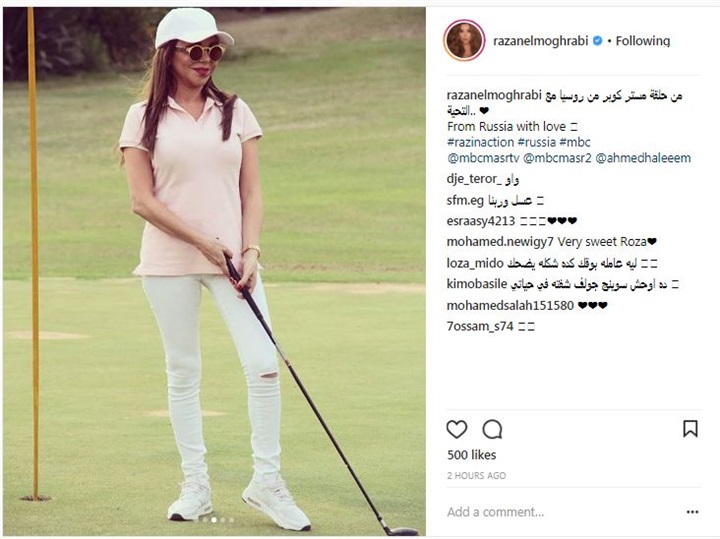
Task: Open the three-dot more options menu
Action: [692, 512]
